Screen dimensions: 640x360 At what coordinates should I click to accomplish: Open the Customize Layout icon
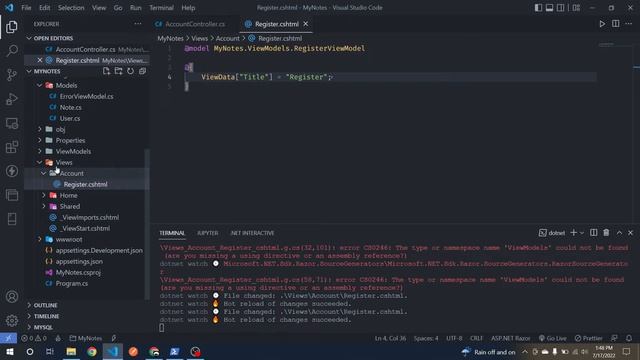click(576, 7)
